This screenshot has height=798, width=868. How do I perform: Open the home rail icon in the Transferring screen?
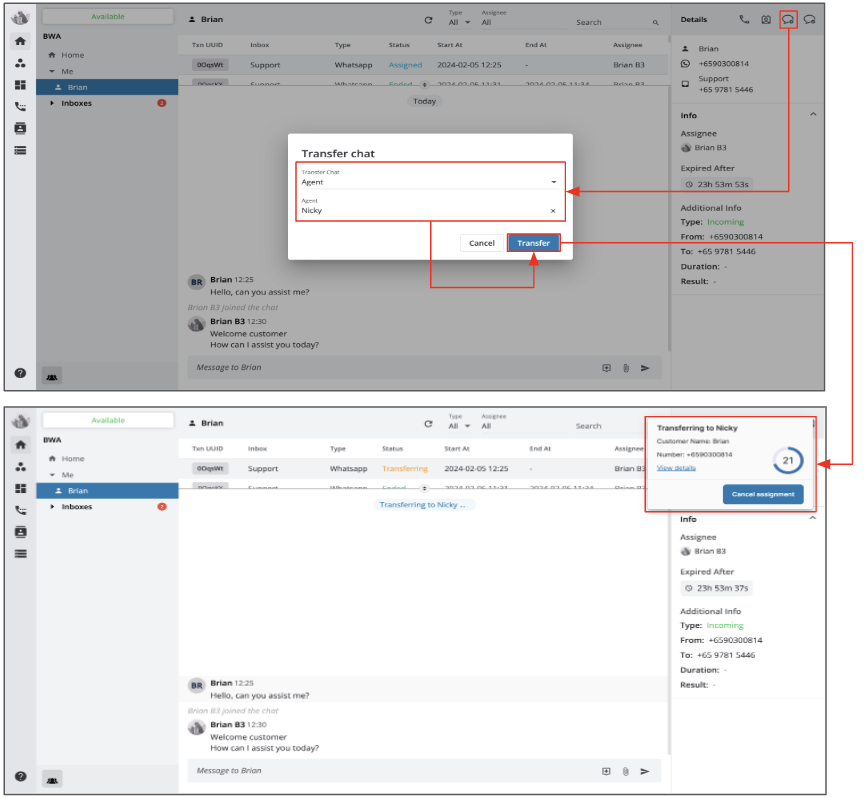click(20, 444)
